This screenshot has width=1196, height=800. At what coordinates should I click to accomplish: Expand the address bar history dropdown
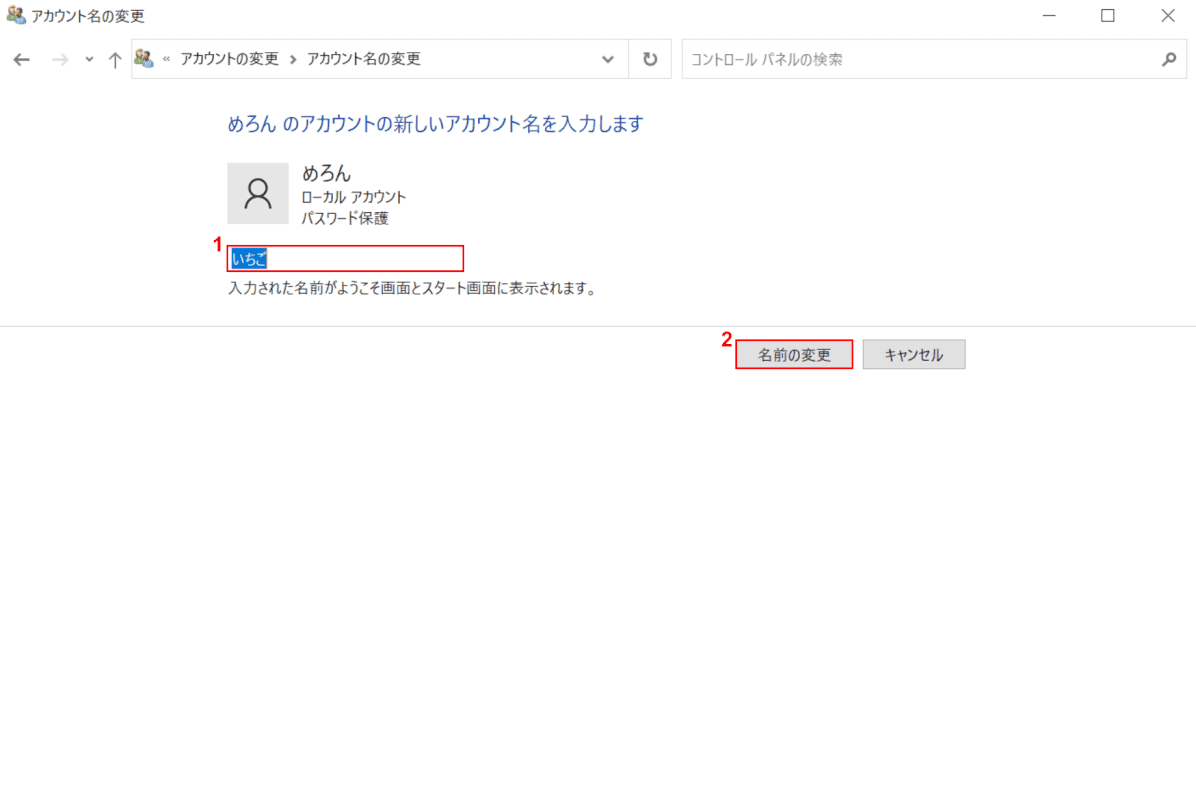tap(607, 59)
